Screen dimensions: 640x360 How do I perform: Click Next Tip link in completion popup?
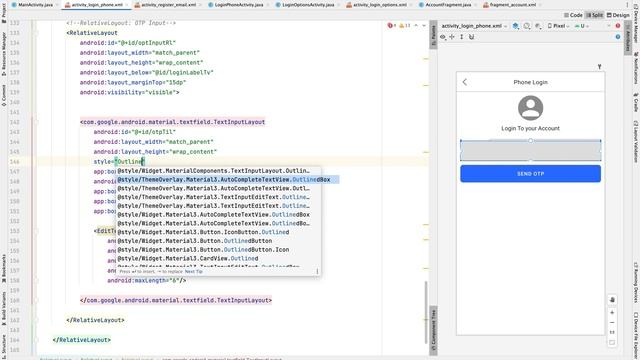click(193, 271)
